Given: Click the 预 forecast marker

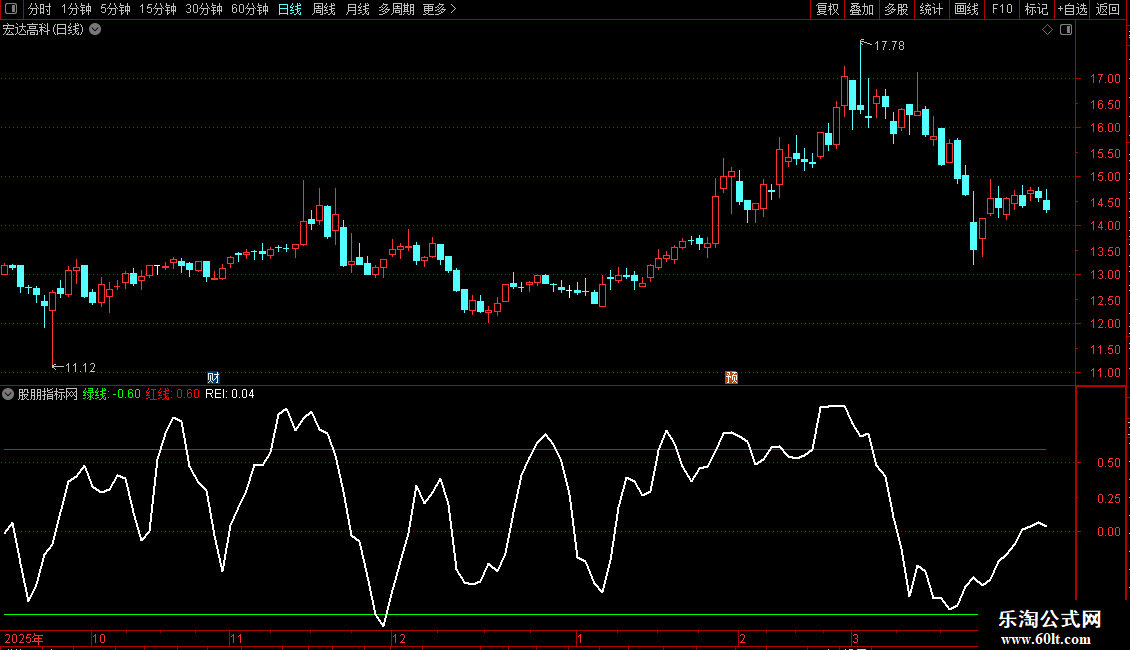Looking at the screenshot, I should click(x=731, y=378).
